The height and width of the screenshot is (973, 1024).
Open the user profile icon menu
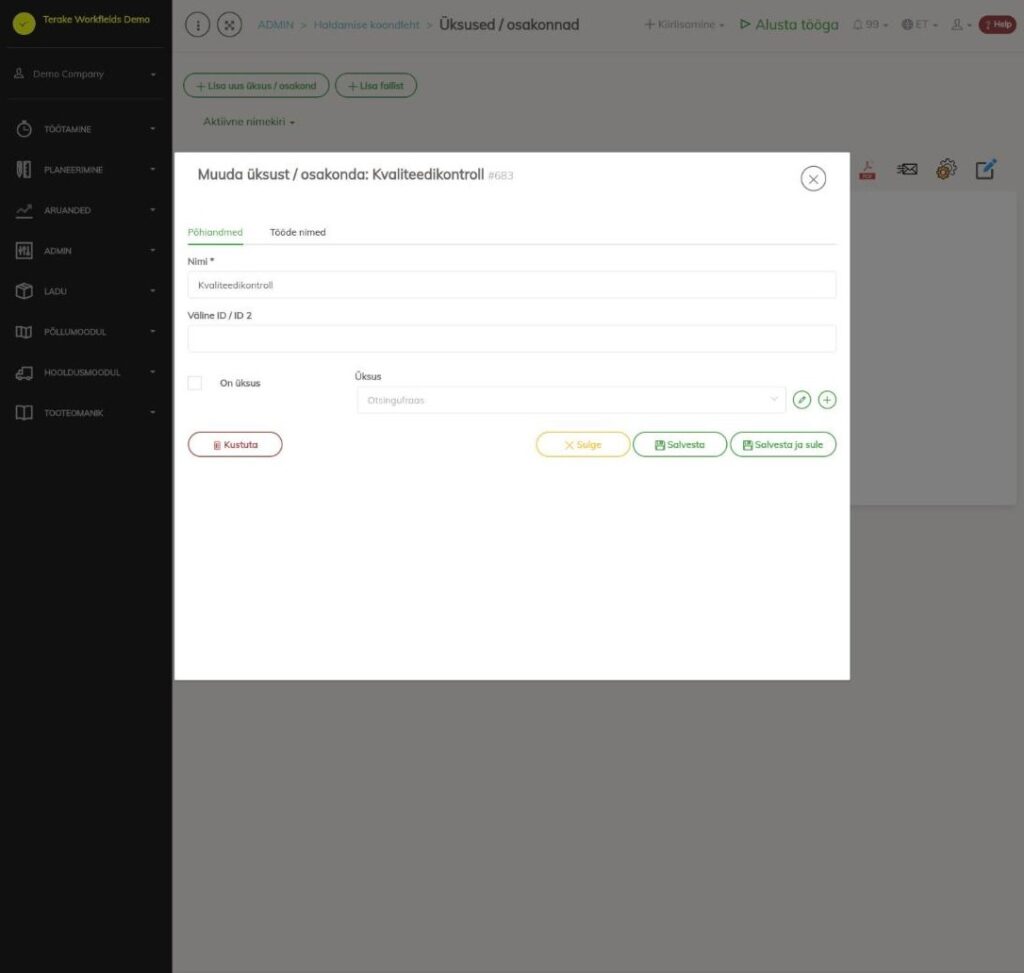[961, 24]
